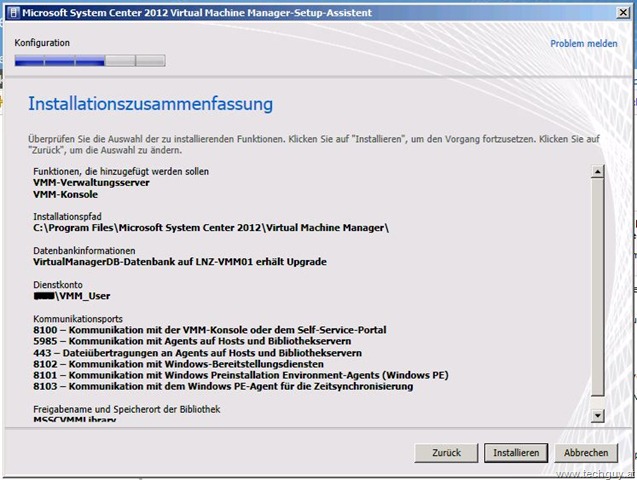Click the summary scrollbar down arrow
The width and height of the screenshot is (637, 480).
tap(597, 415)
